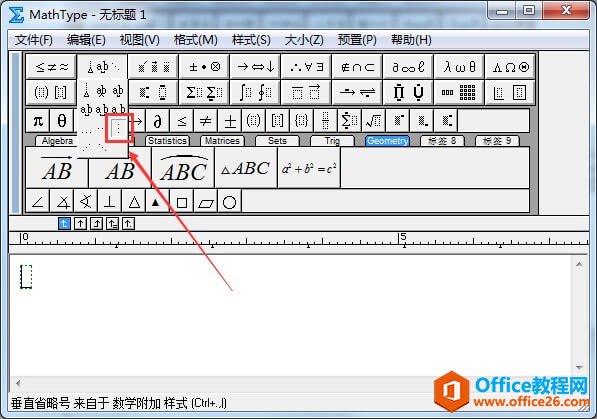Open the embellishments palette
597x419 pixels.
153,67
